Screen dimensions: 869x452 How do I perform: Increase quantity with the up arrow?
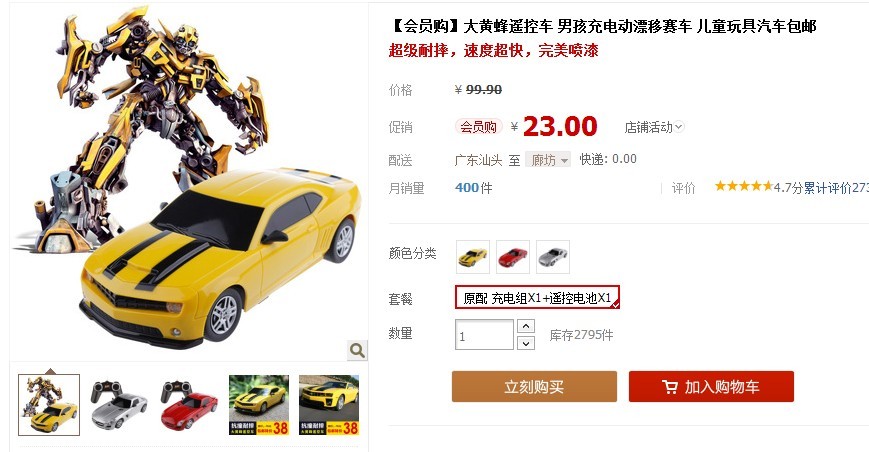(526, 326)
